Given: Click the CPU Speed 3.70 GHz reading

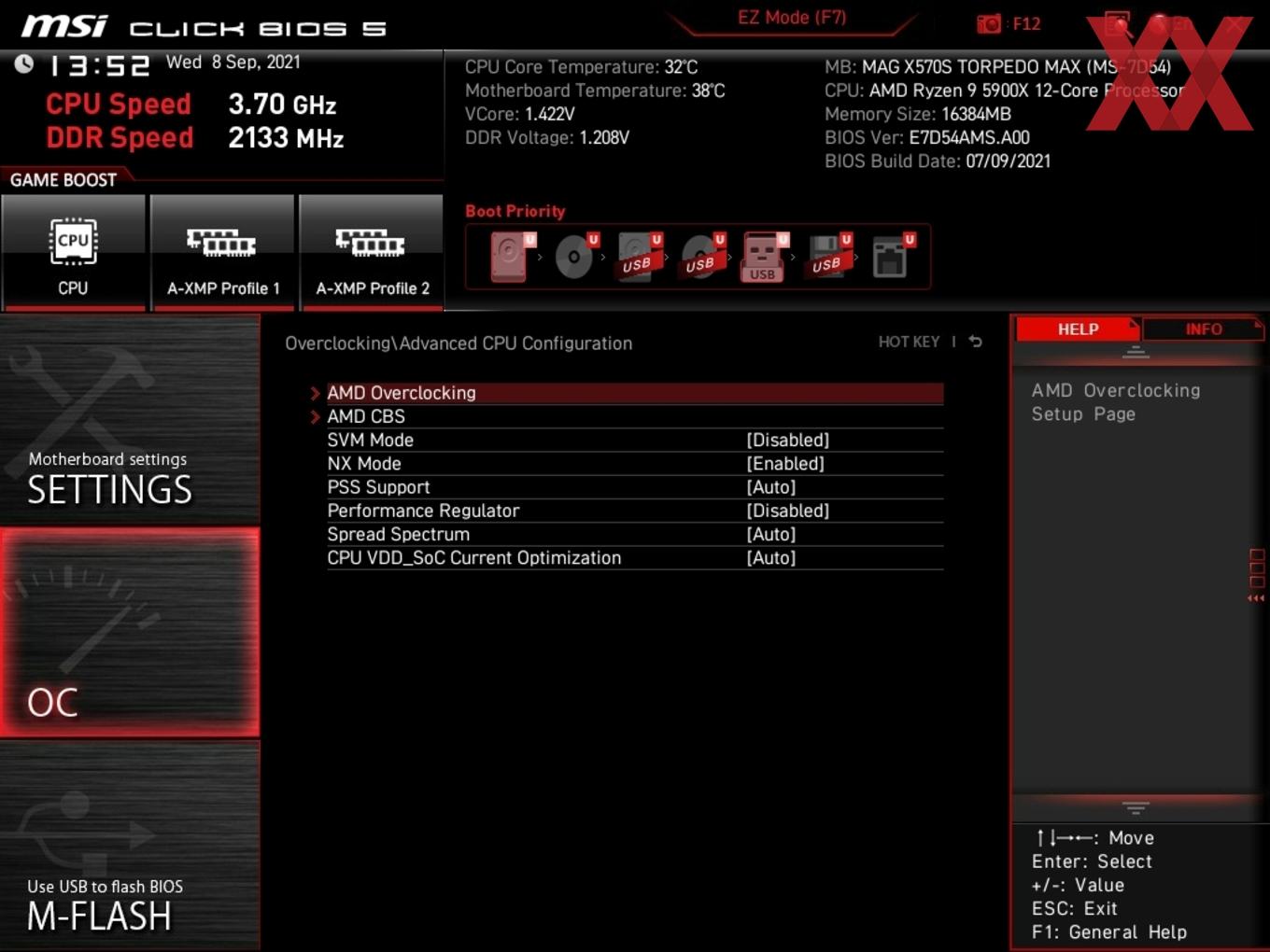Looking at the screenshot, I should tap(191, 104).
